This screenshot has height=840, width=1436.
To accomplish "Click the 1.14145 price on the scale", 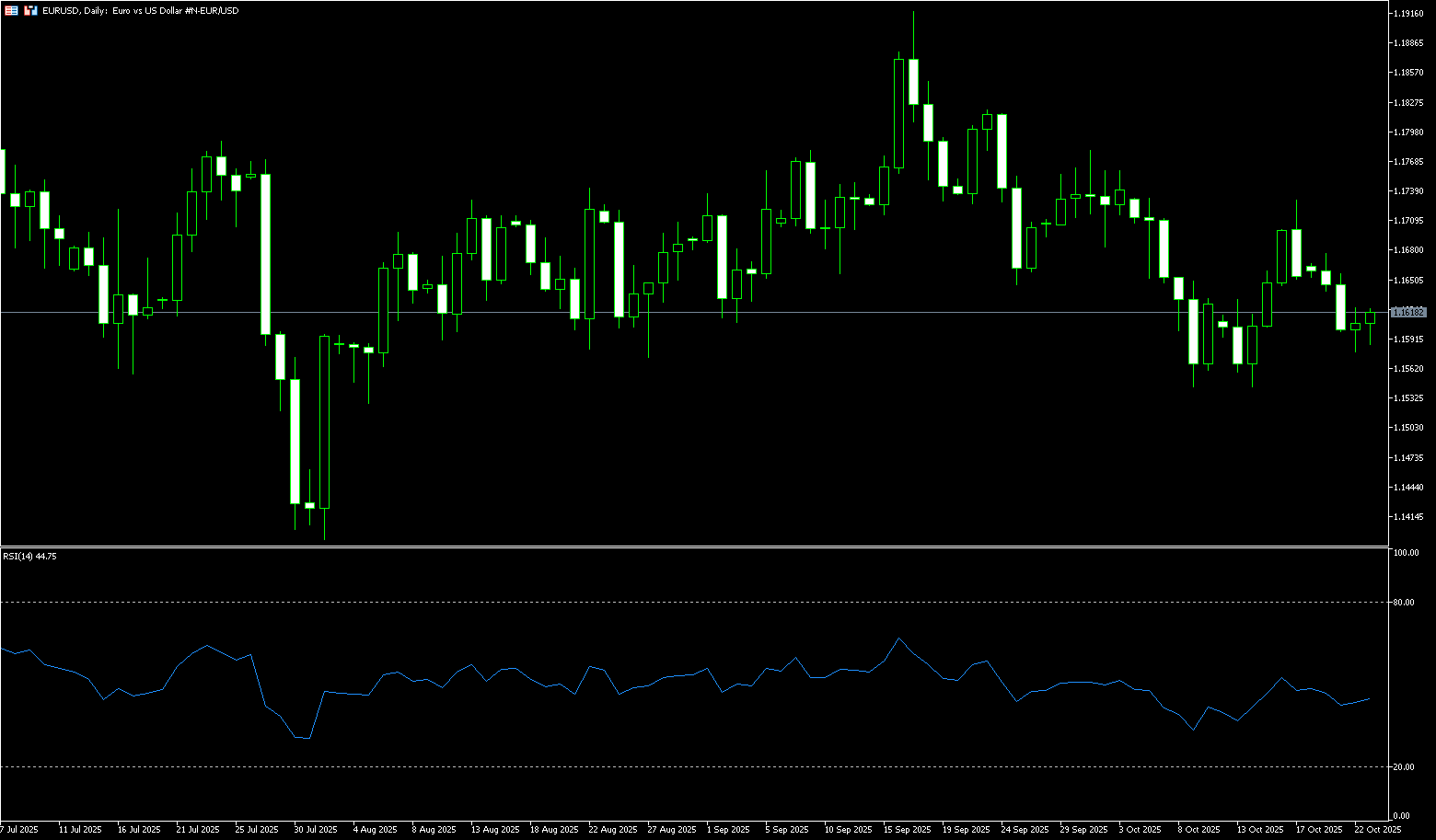I will 1408,516.
